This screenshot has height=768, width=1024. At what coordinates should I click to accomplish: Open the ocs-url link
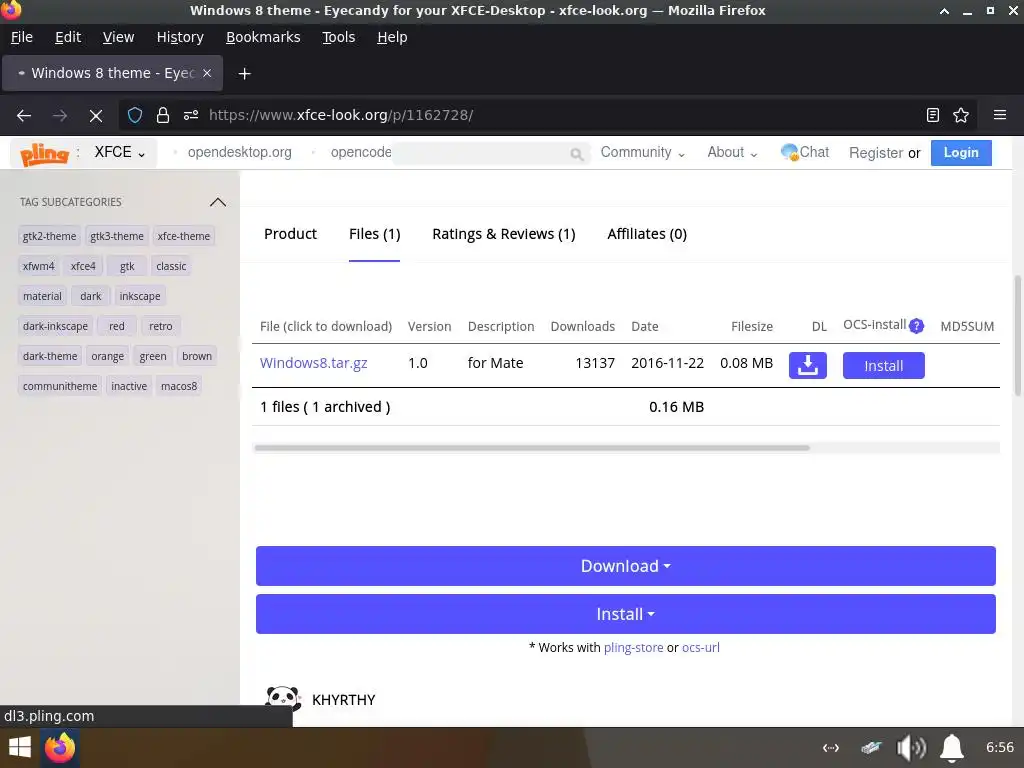point(701,647)
